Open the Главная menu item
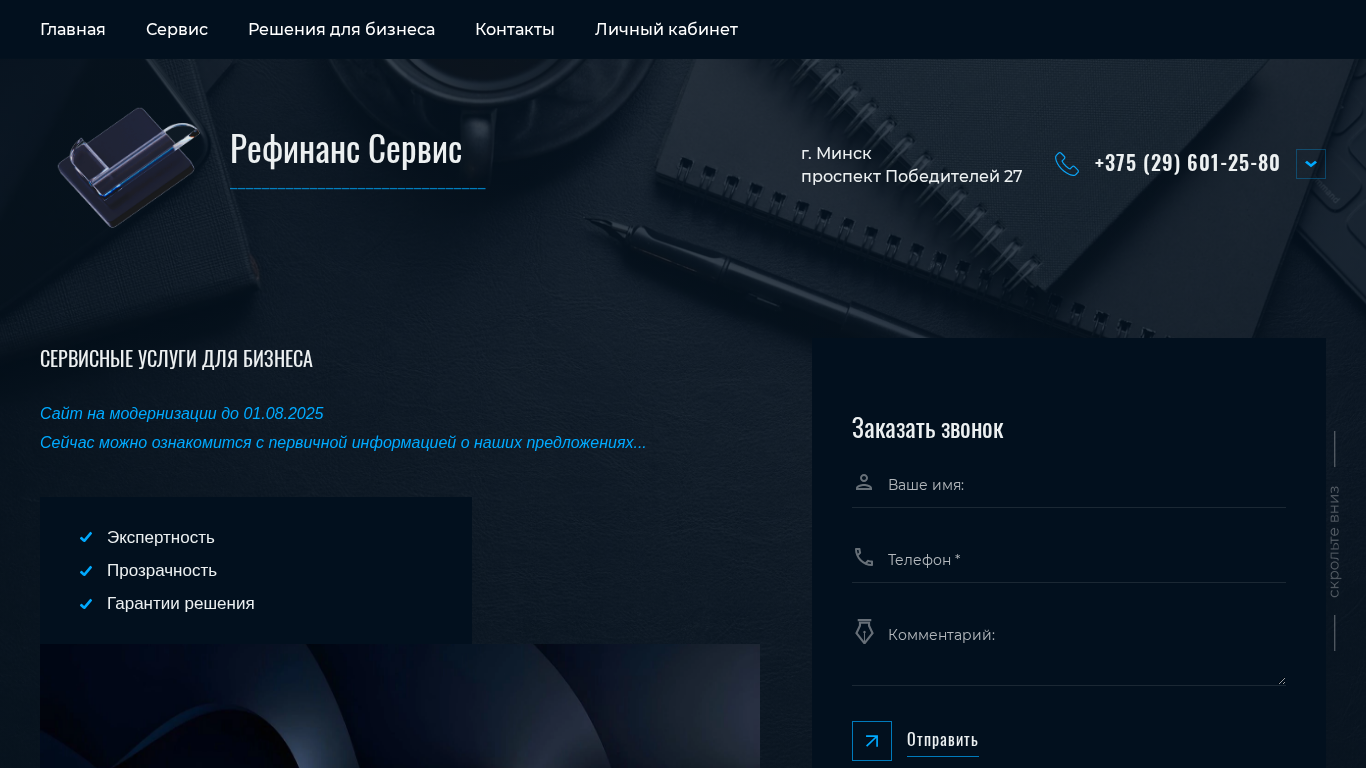1366x768 pixels. (72, 29)
